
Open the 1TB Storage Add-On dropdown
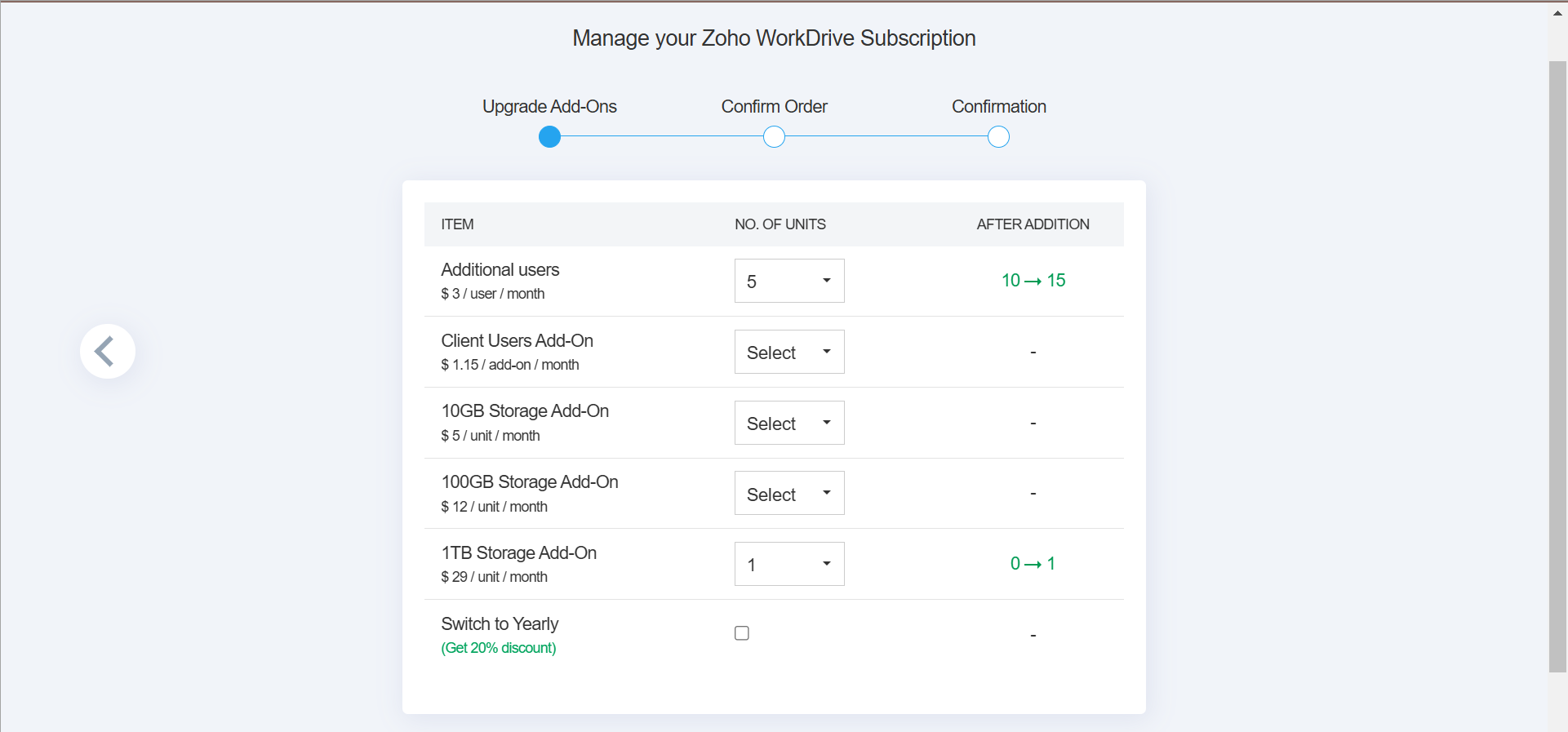788,564
